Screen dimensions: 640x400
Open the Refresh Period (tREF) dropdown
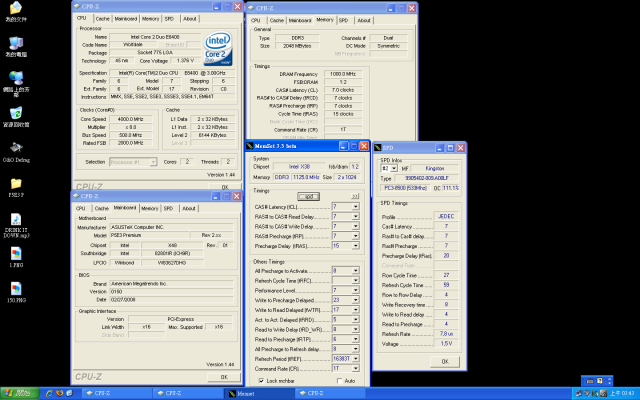pos(355,359)
